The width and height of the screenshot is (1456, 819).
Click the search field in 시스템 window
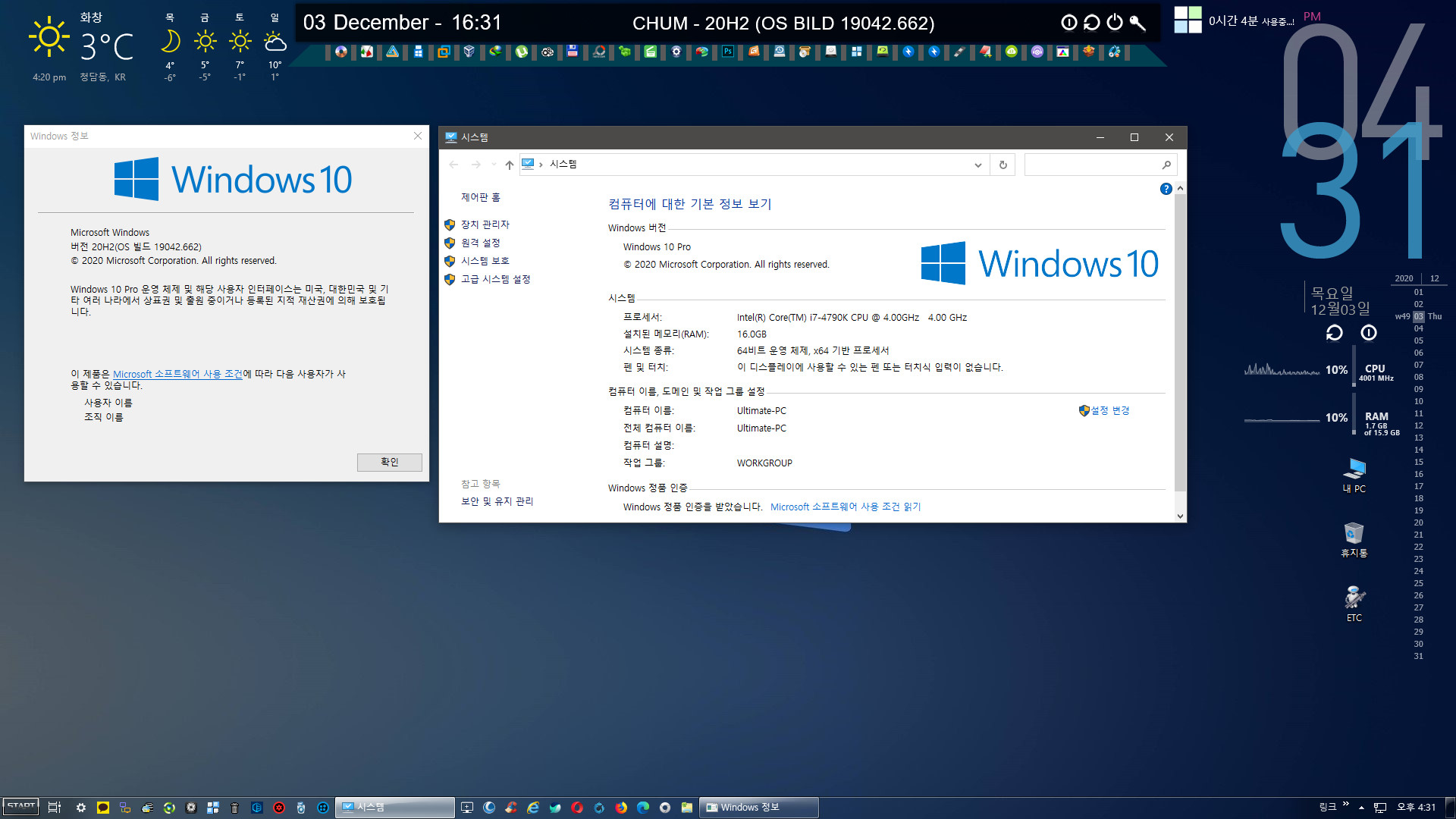coord(1092,165)
